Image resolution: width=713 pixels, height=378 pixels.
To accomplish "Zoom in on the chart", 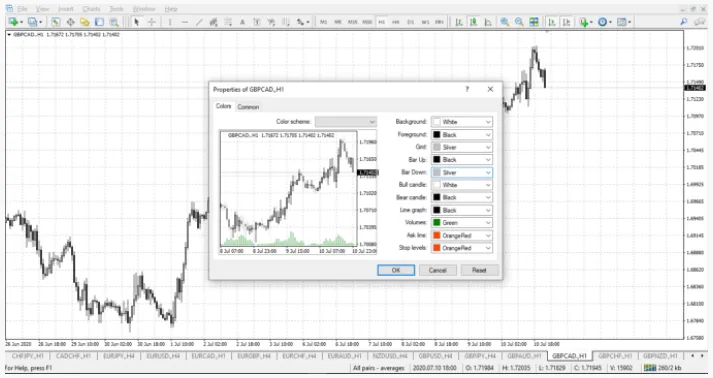I will [505, 22].
